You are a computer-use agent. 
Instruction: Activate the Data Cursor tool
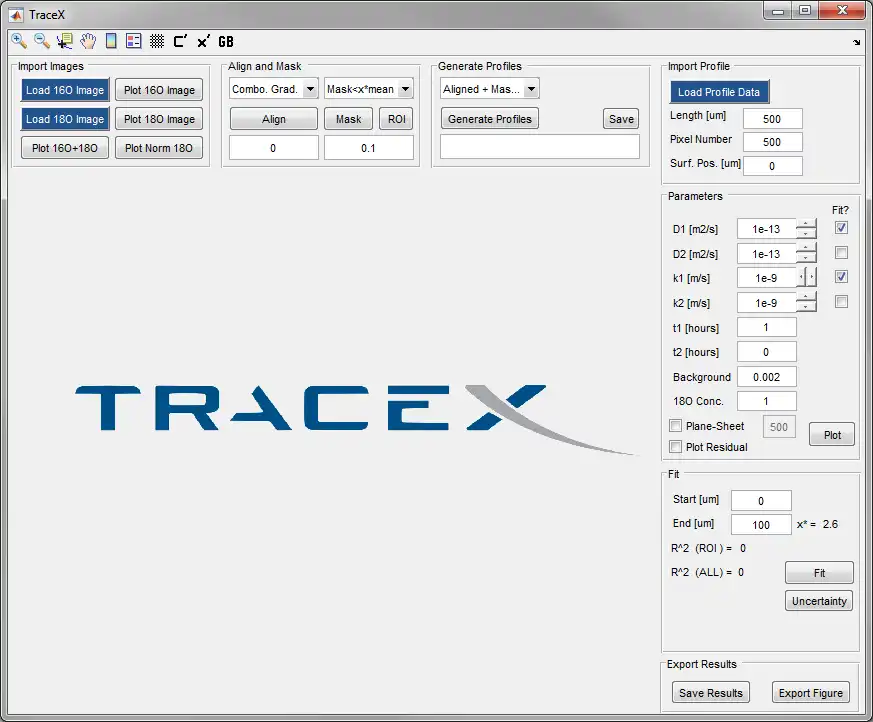[x=65, y=41]
